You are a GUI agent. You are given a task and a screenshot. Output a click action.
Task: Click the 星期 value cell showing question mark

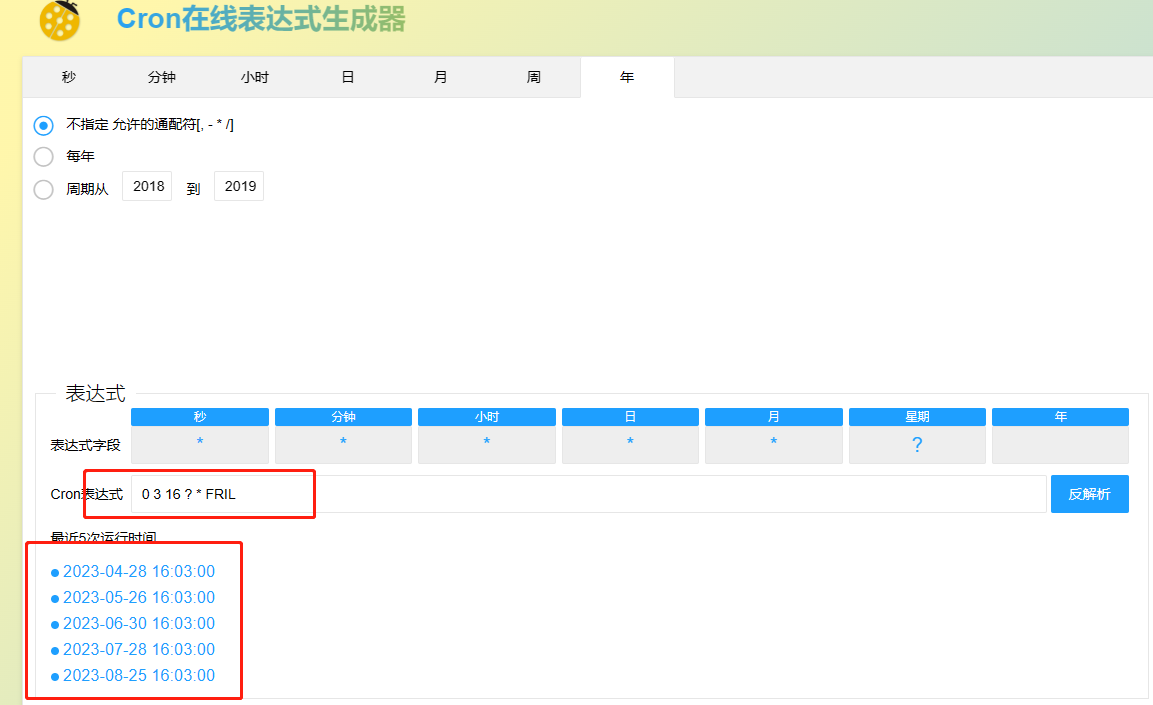click(x=916, y=442)
